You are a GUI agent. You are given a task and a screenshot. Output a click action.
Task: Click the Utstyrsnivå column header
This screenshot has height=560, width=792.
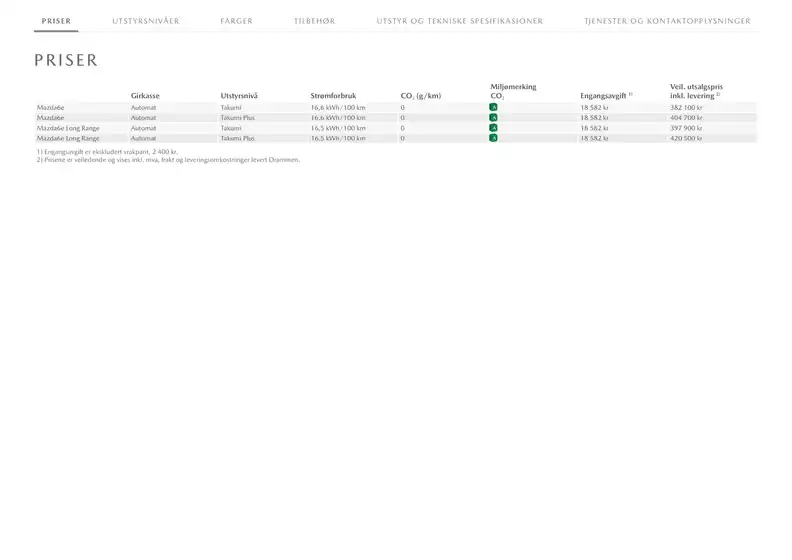coord(239,96)
